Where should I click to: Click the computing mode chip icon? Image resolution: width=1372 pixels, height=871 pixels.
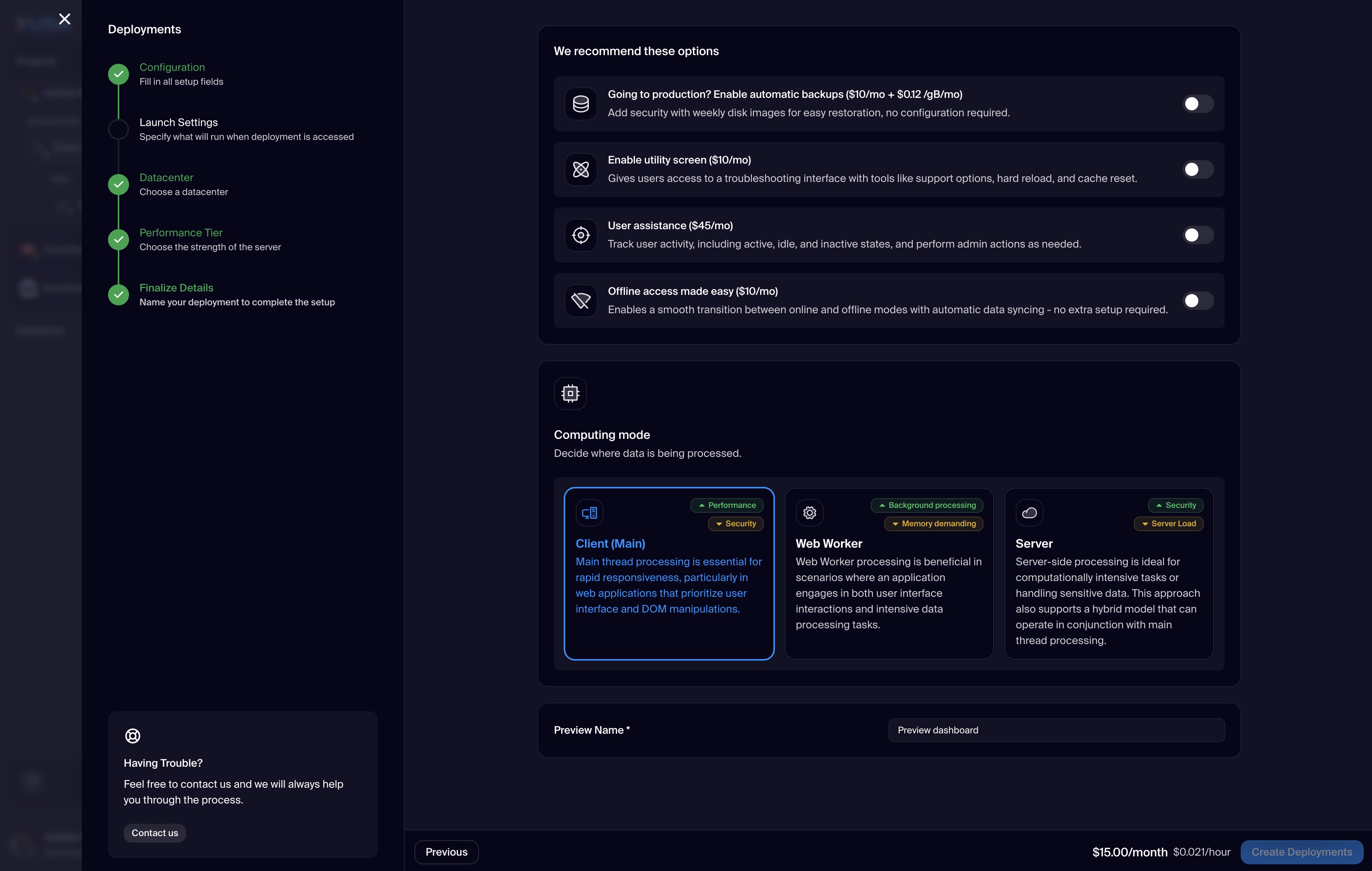pos(570,393)
